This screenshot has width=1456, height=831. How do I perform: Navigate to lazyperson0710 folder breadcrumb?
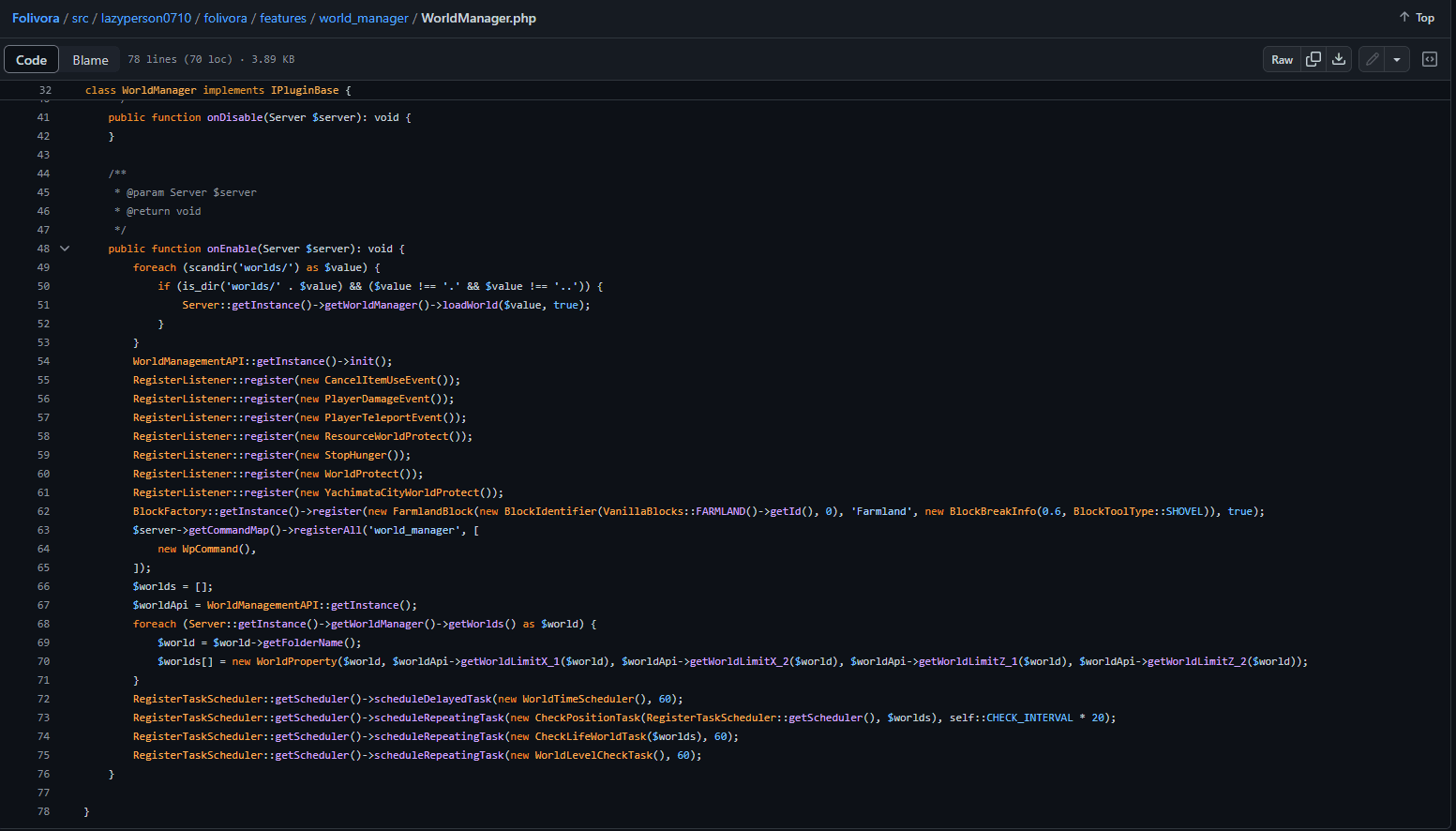coord(146,18)
